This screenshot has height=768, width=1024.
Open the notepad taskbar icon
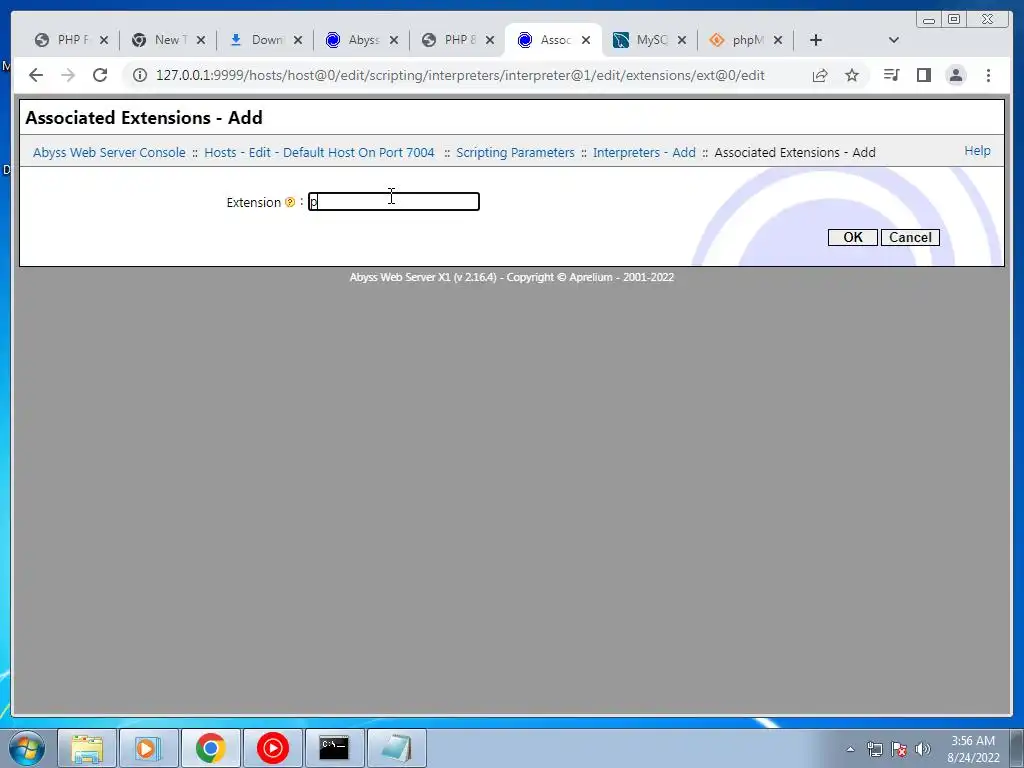click(396, 748)
